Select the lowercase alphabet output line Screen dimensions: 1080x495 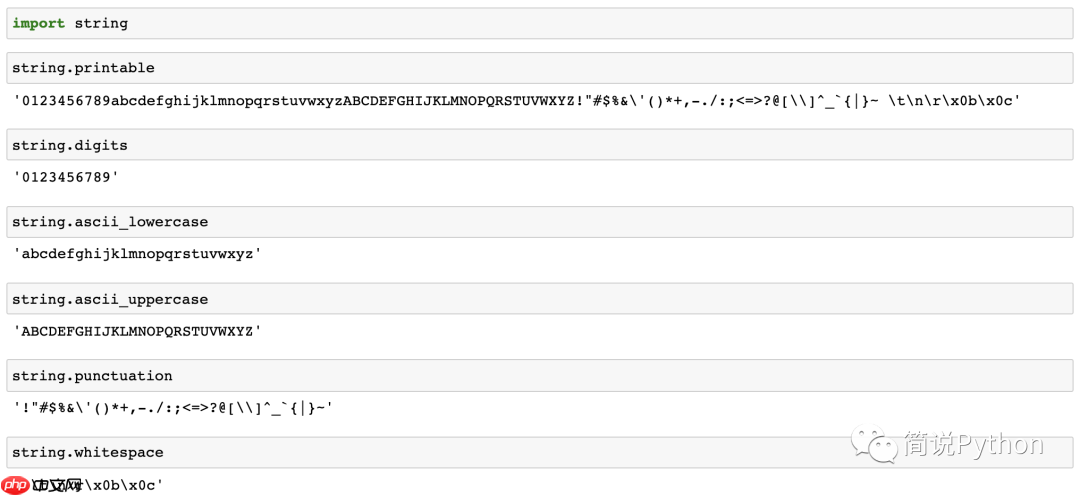137,254
